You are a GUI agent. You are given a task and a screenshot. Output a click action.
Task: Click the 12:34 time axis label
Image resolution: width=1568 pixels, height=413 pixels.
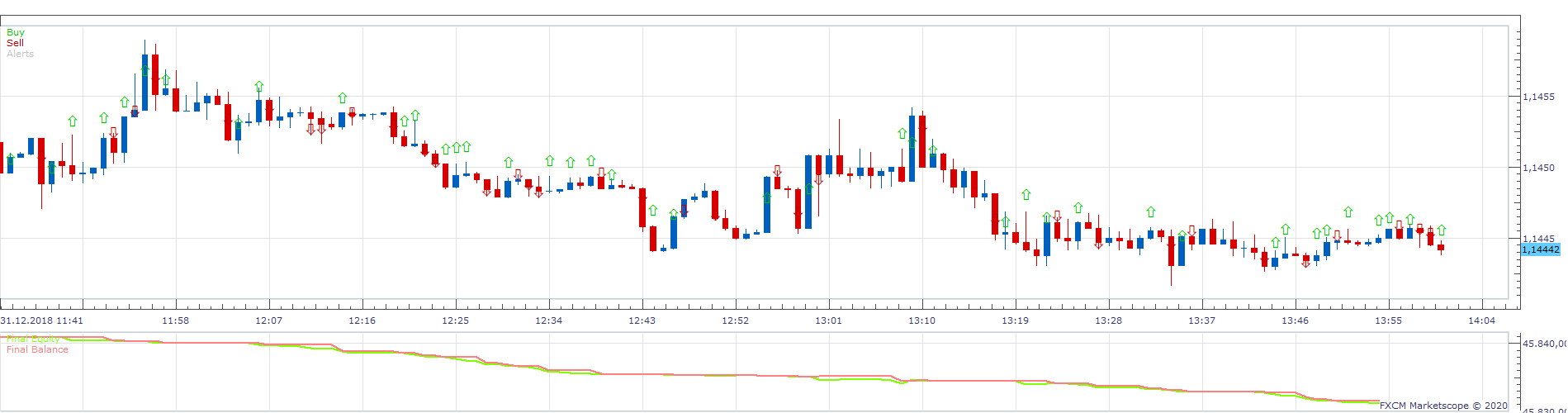coord(548,320)
